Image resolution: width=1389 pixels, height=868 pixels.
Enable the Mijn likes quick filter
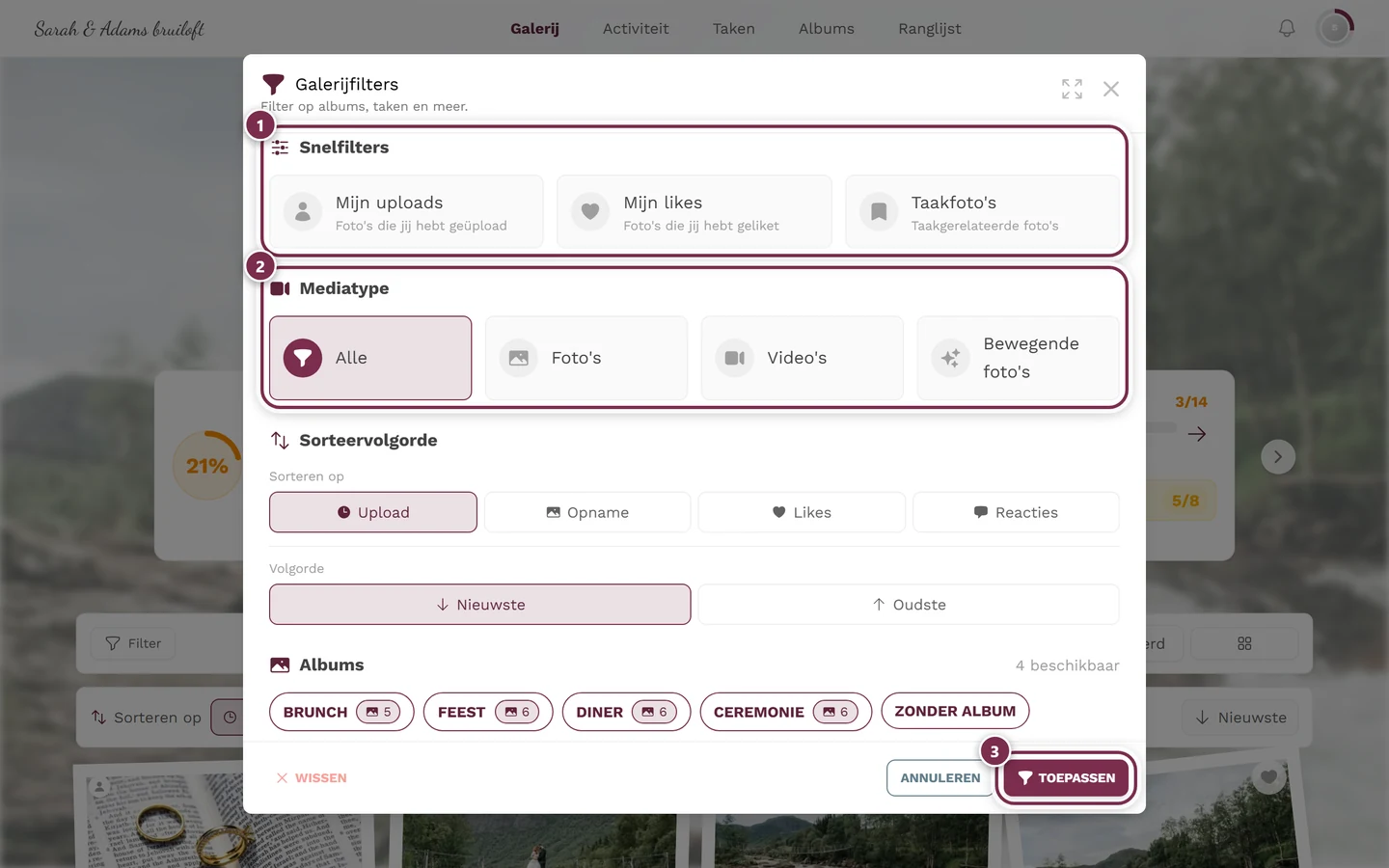694,212
